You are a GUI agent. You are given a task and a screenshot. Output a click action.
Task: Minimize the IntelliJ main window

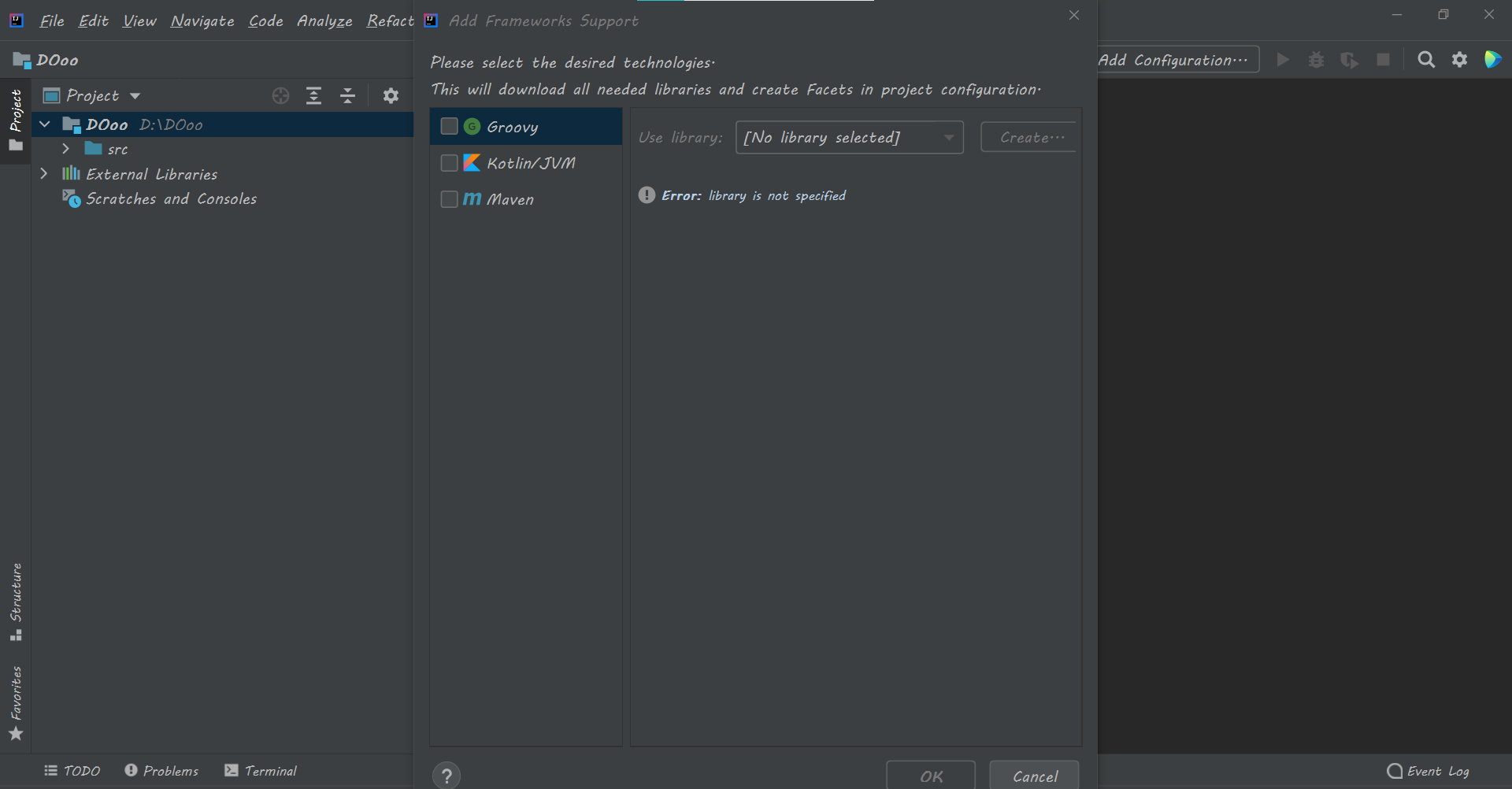1397,15
